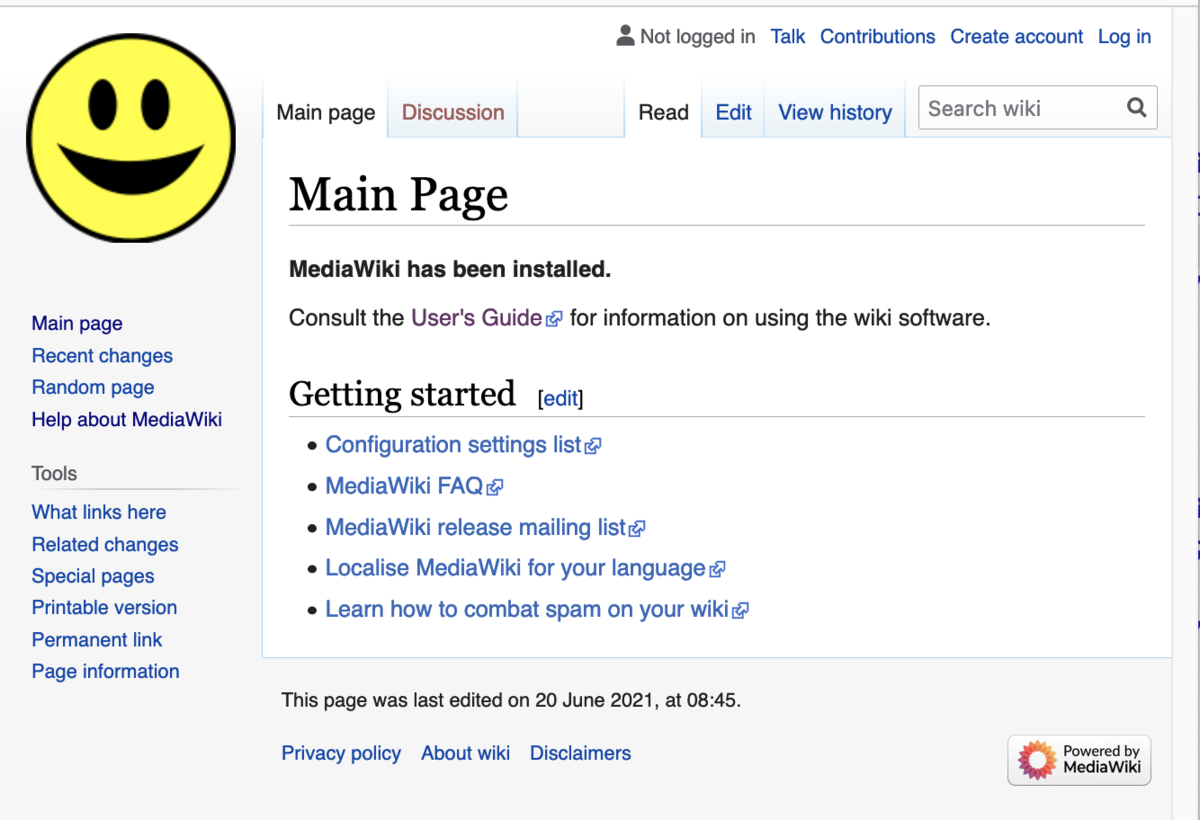Open Page information link
The height and width of the screenshot is (820, 1200).
pyautogui.click(x=105, y=671)
